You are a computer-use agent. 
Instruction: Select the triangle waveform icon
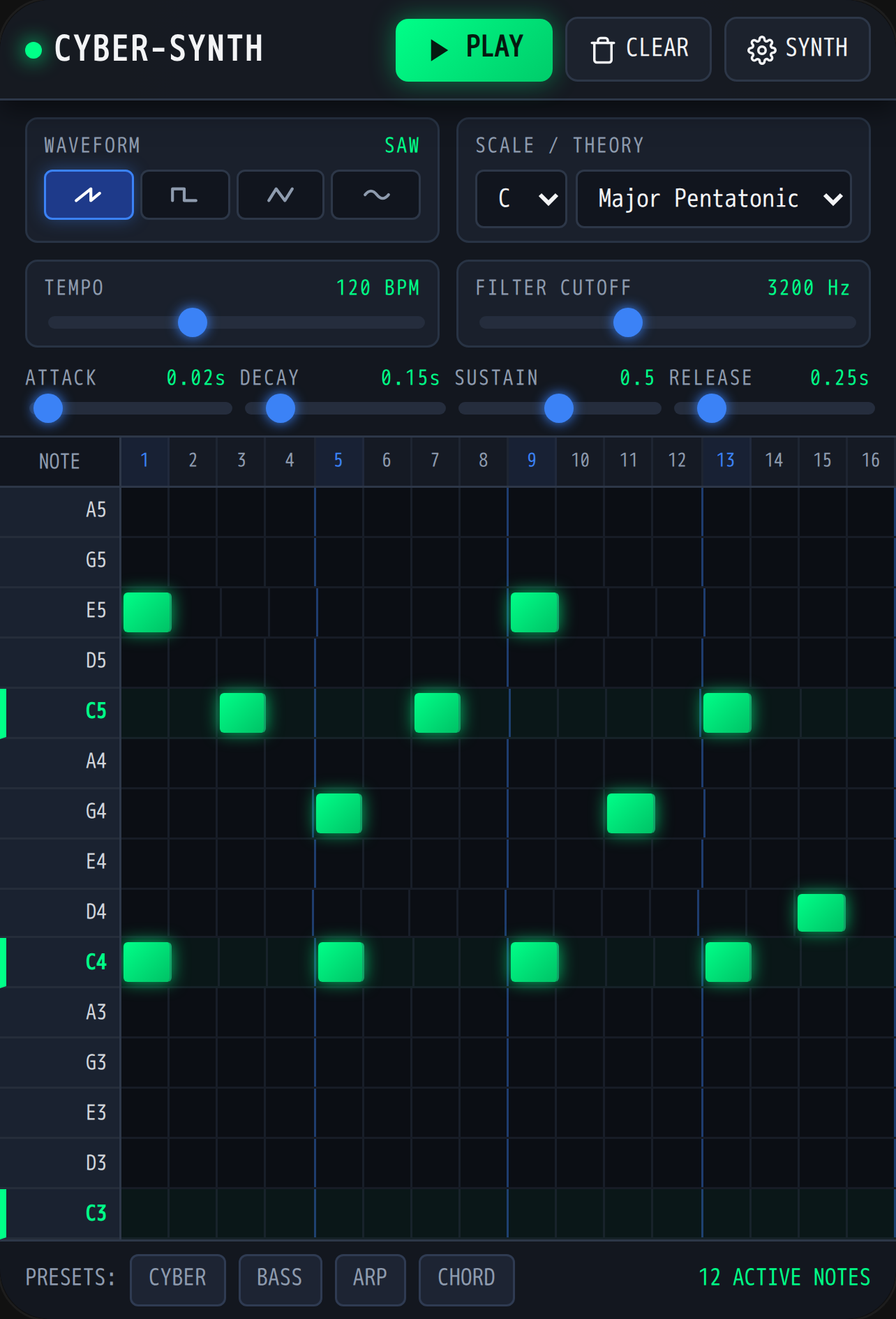point(281,195)
